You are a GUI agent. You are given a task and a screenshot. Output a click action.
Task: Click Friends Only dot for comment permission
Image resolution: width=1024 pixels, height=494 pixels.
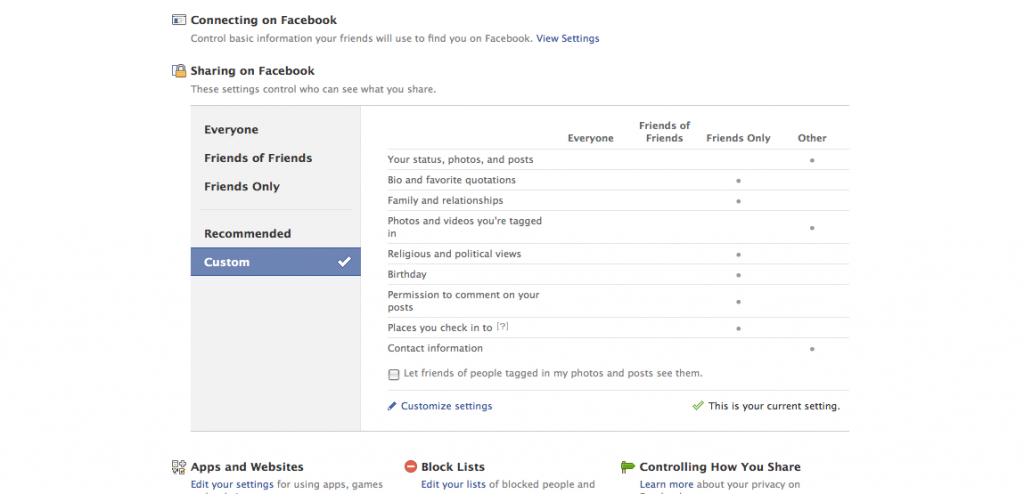pos(738,301)
